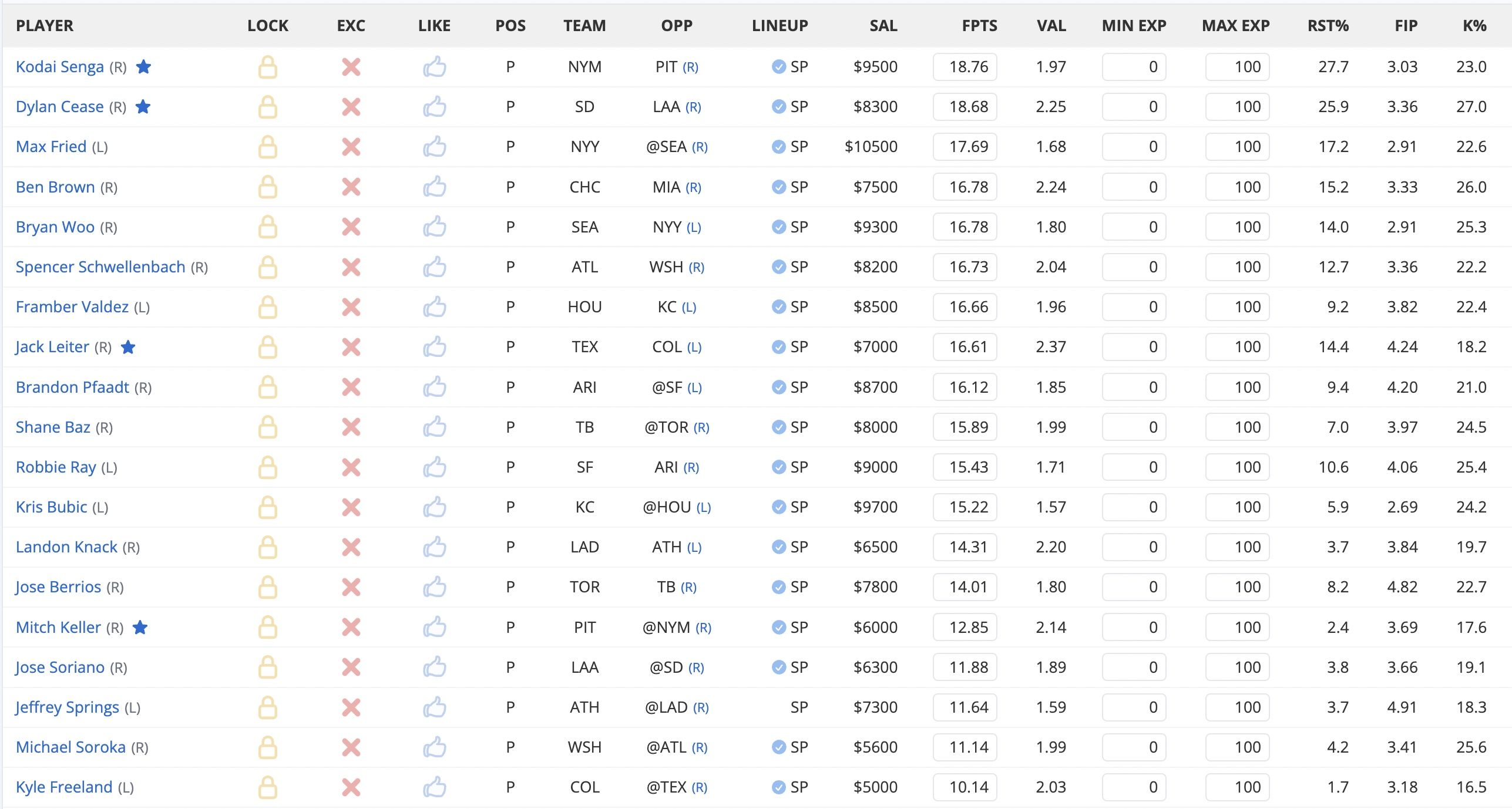The height and width of the screenshot is (809, 1512).
Task: Open Landon Knack player link
Action: [x=66, y=547]
